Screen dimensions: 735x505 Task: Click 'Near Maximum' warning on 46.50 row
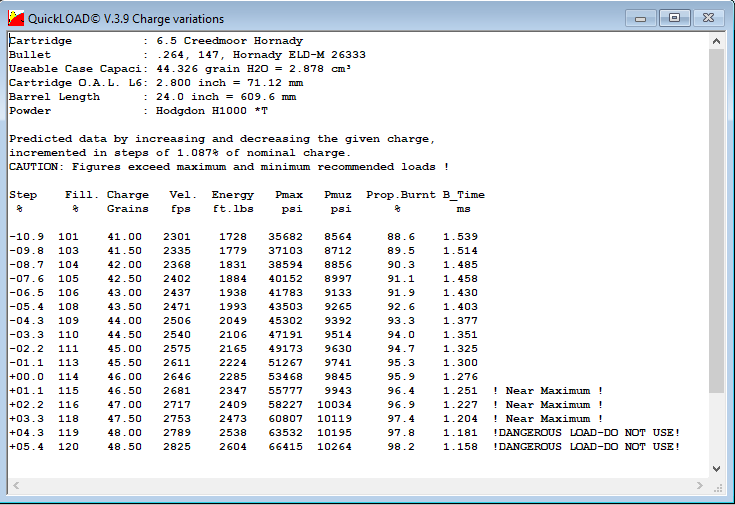coord(548,391)
